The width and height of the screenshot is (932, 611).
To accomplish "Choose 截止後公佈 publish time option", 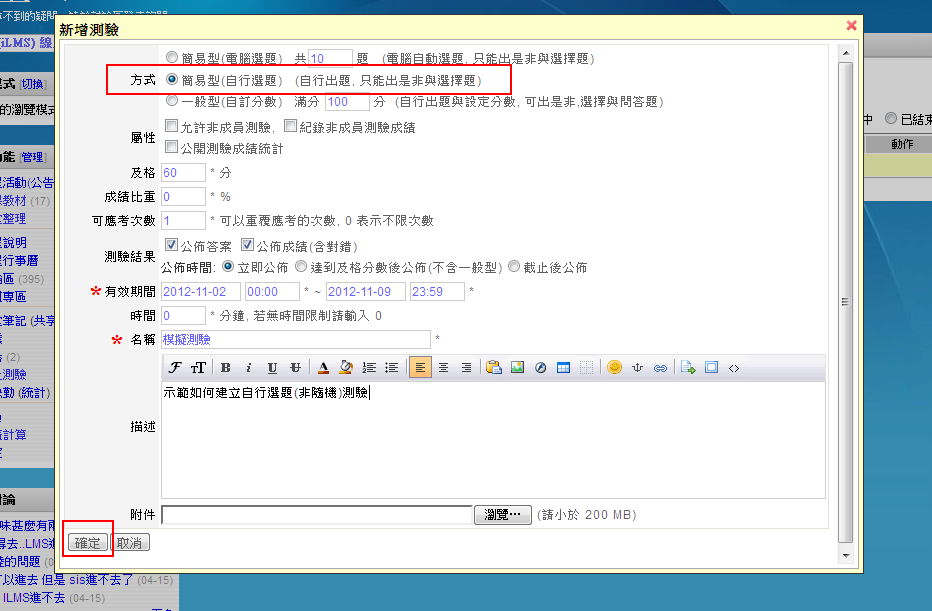I will click(514, 267).
